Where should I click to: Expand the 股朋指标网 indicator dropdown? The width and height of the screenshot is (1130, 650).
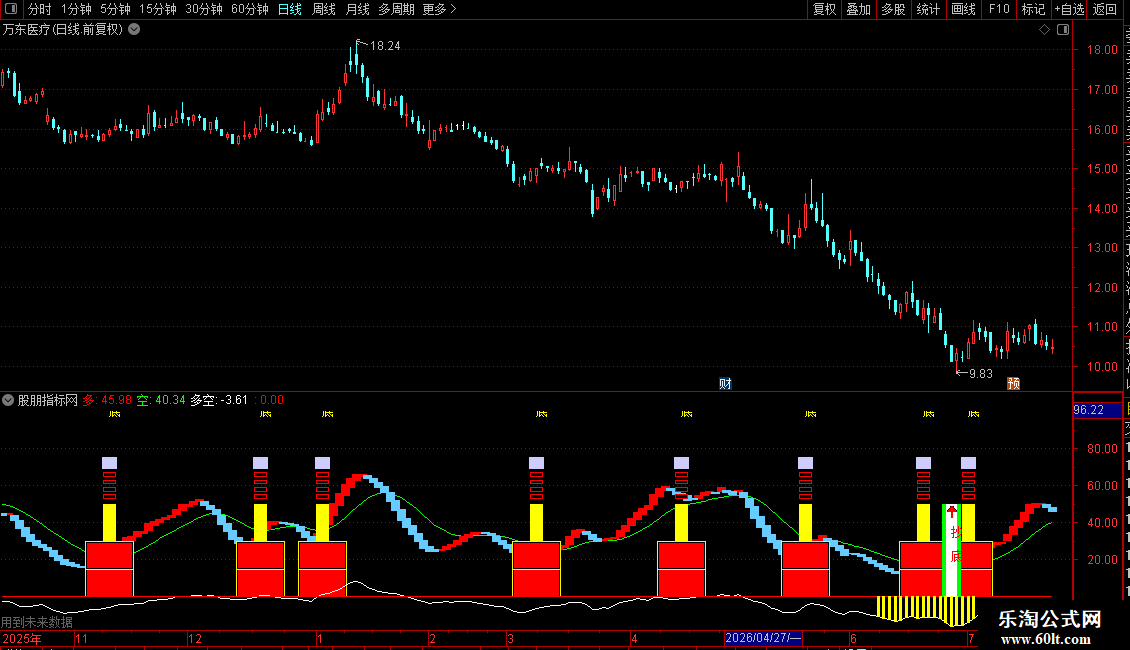(x=8, y=400)
